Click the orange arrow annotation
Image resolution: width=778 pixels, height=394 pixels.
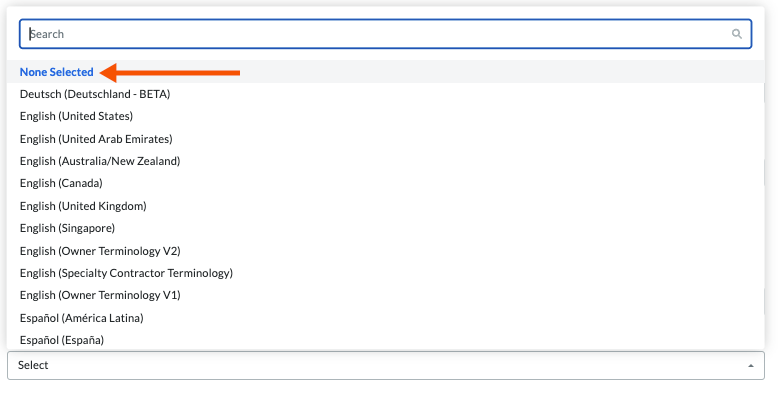[170, 72]
